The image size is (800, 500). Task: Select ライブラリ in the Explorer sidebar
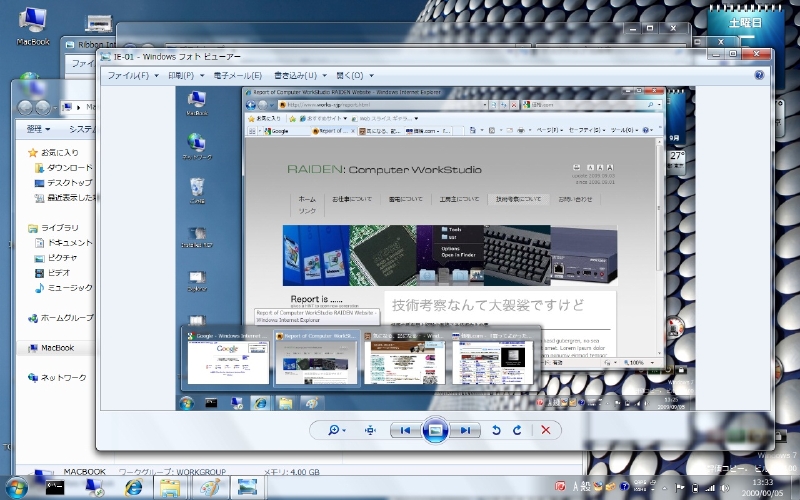pos(53,228)
